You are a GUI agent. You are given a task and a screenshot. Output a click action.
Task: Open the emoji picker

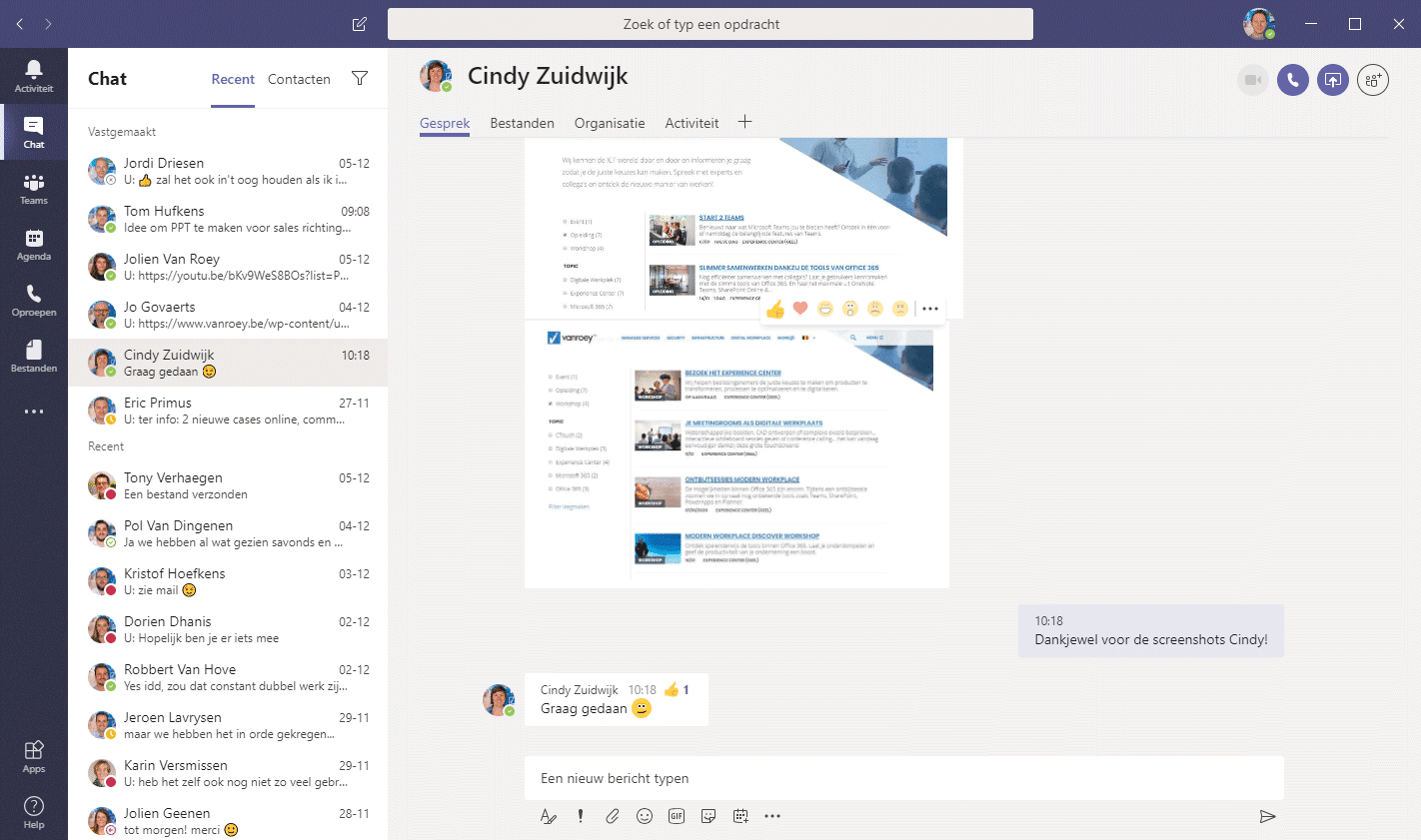tap(645, 816)
